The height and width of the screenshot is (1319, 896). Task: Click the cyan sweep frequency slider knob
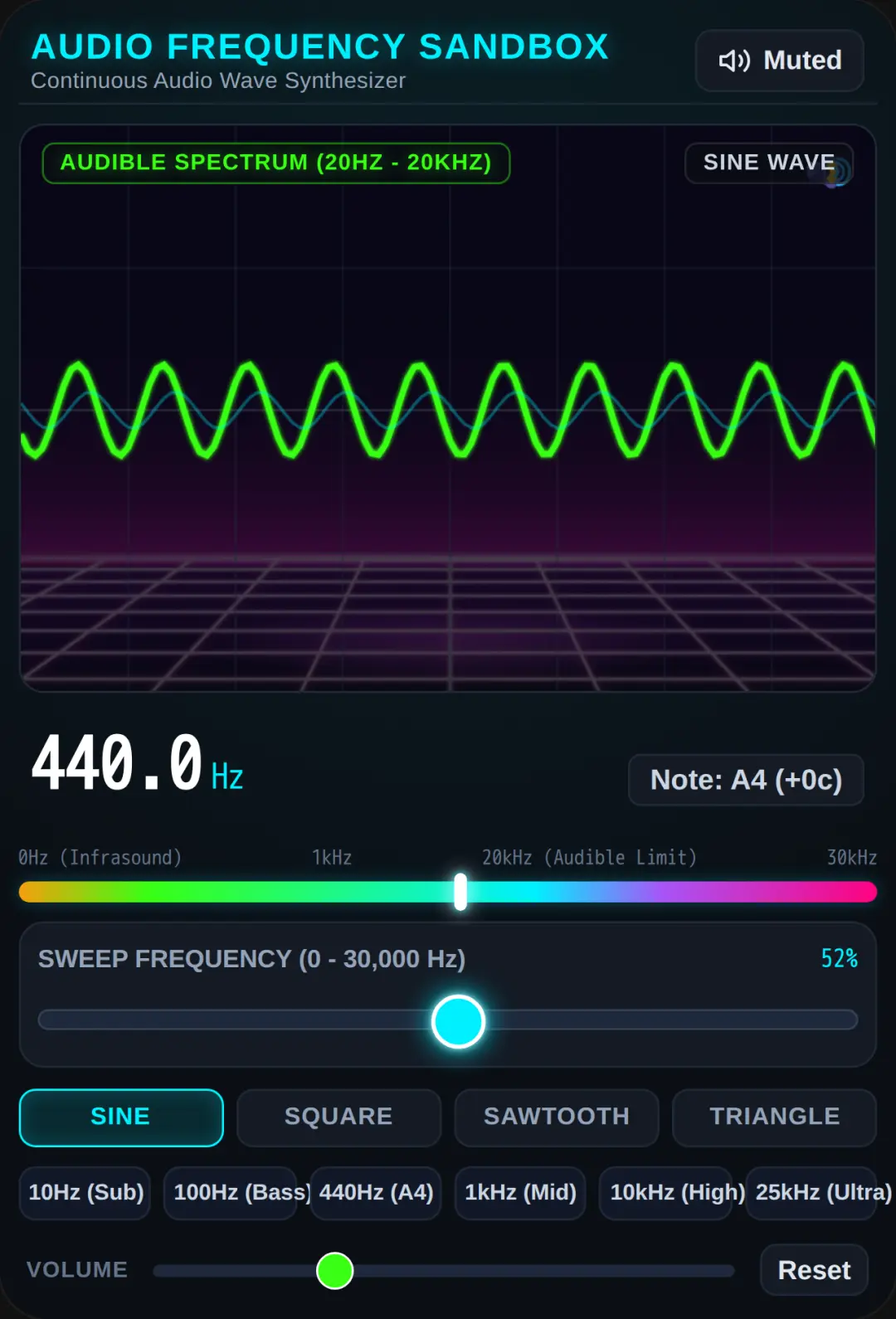point(458,1021)
